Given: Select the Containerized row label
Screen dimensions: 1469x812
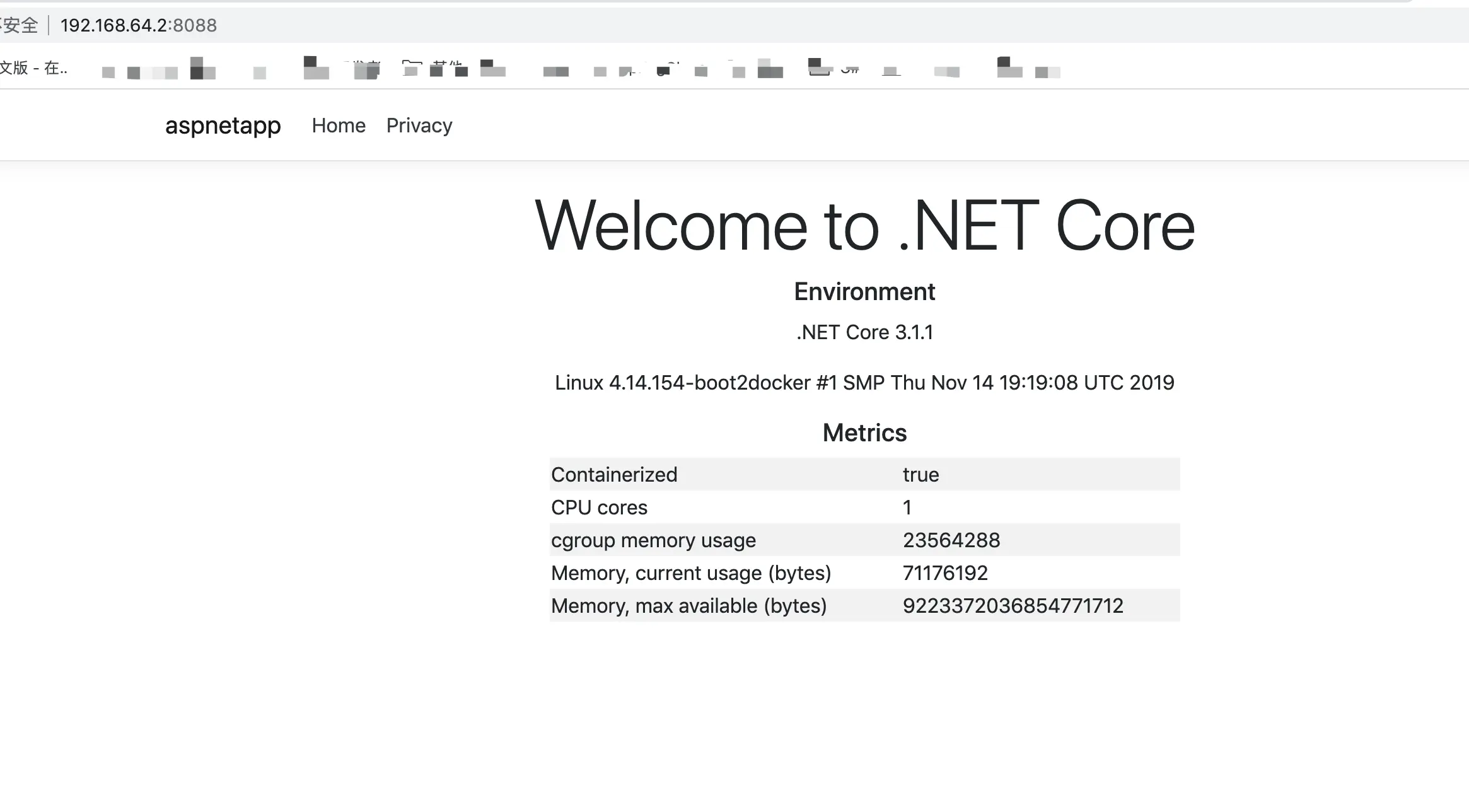Looking at the screenshot, I should tap(614, 475).
